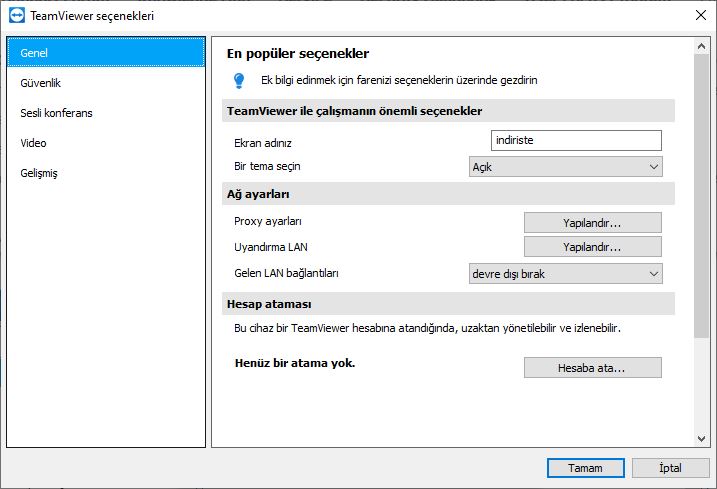
Task: Click the 'Ekran adınız' label
Action: click(x=263, y=143)
